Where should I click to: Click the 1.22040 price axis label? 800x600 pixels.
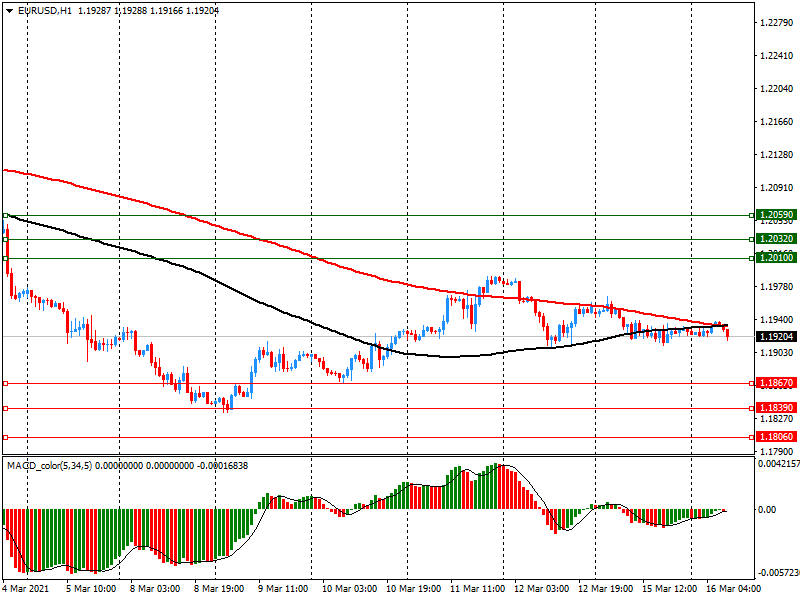click(777, 89)
